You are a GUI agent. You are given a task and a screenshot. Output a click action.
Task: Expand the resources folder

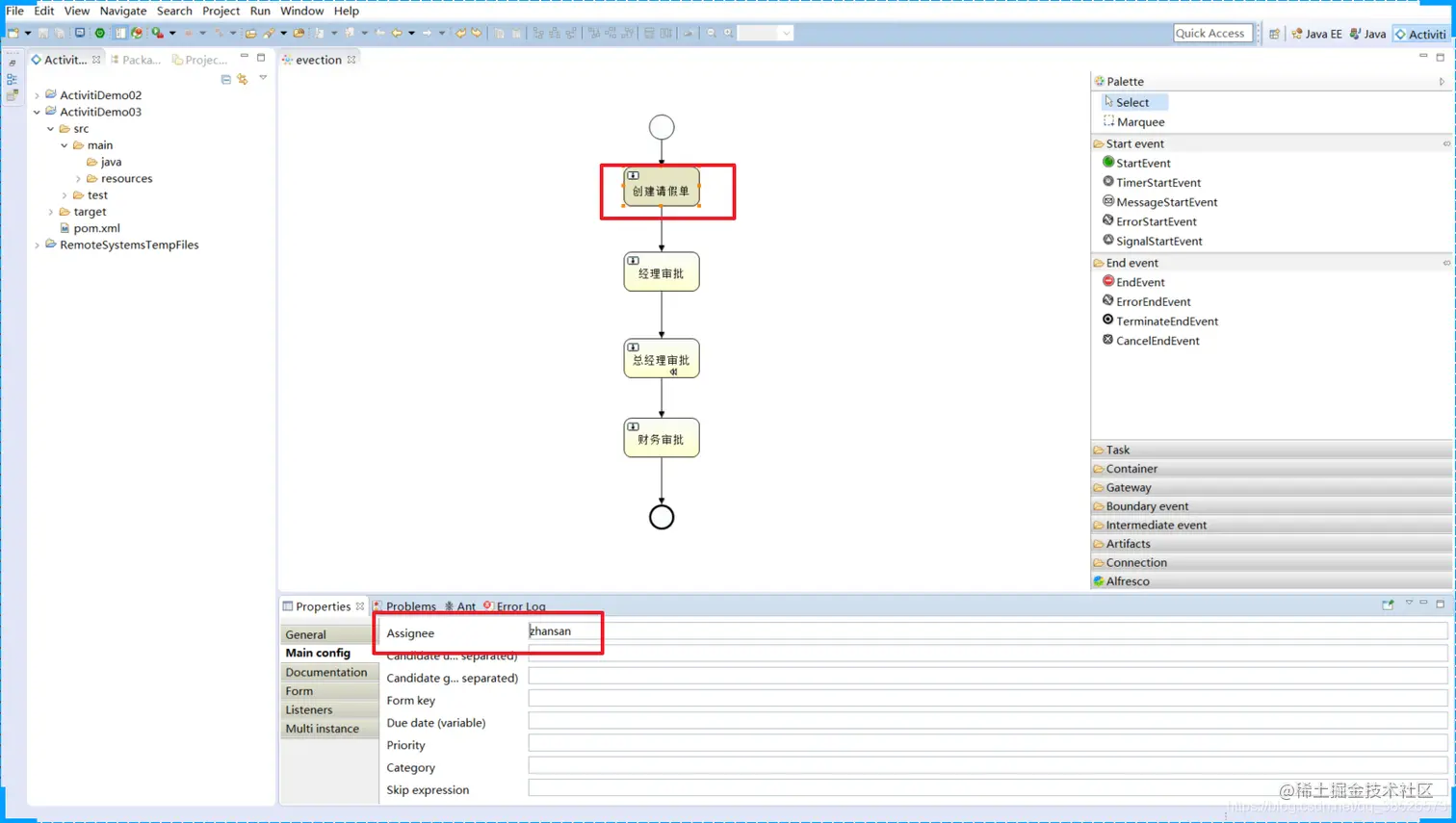[x=79, y=178]
